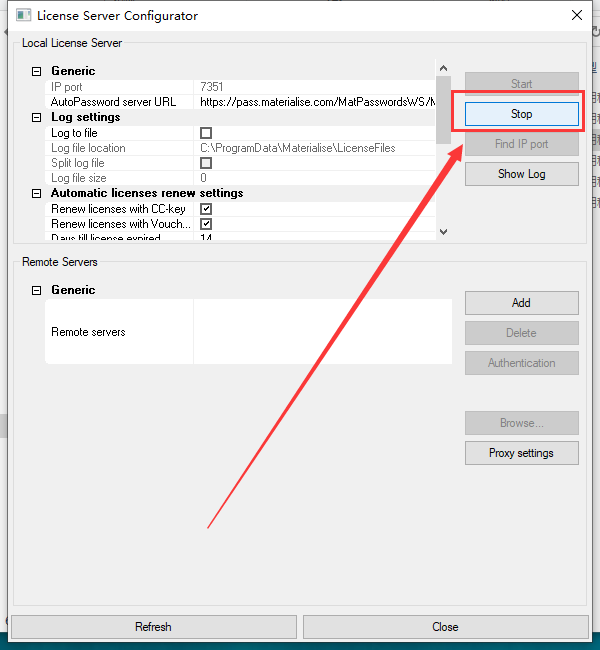Collapse Automatic licenses renew settings group

(37, 193)
